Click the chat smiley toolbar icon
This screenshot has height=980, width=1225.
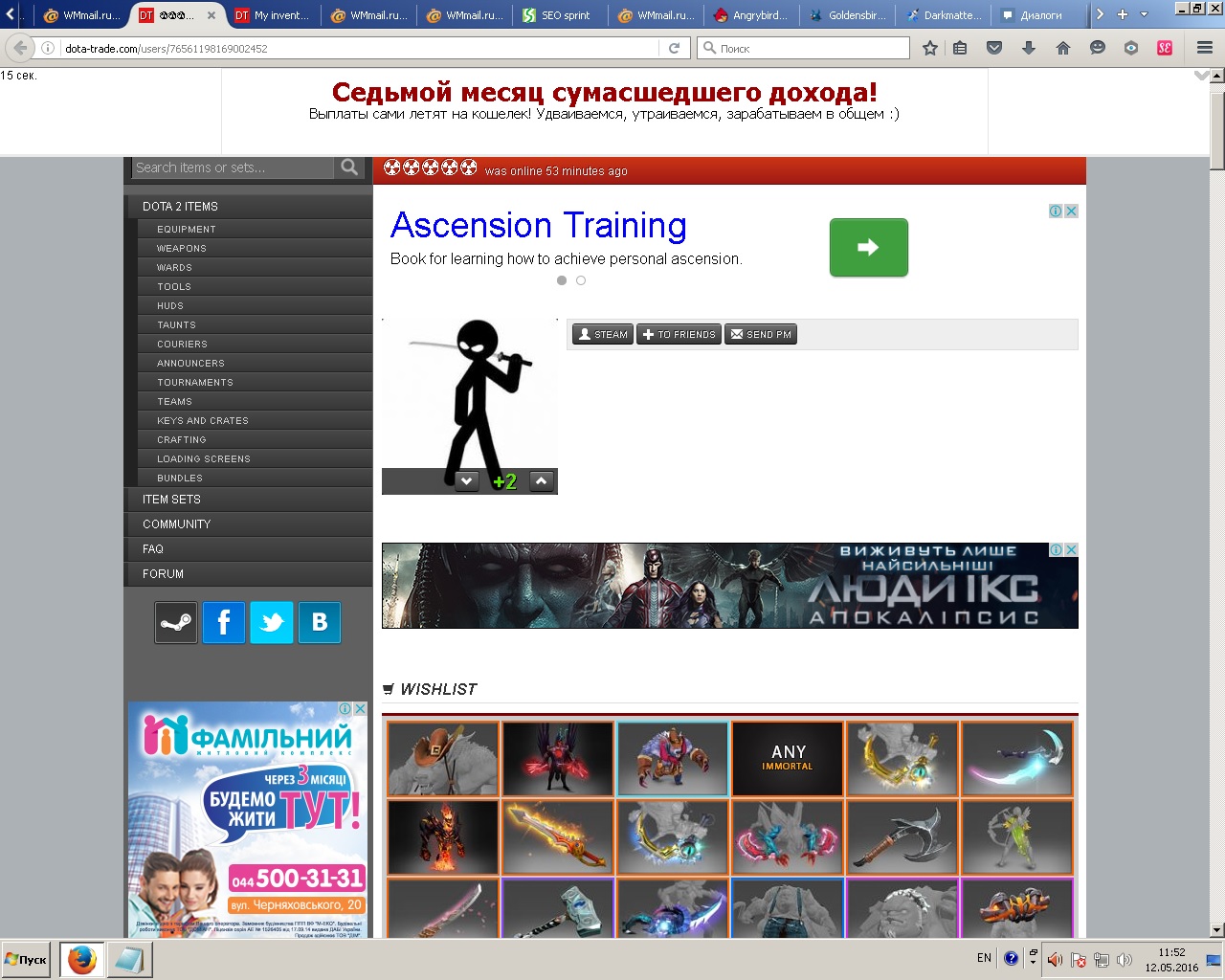coord(1098,48)
